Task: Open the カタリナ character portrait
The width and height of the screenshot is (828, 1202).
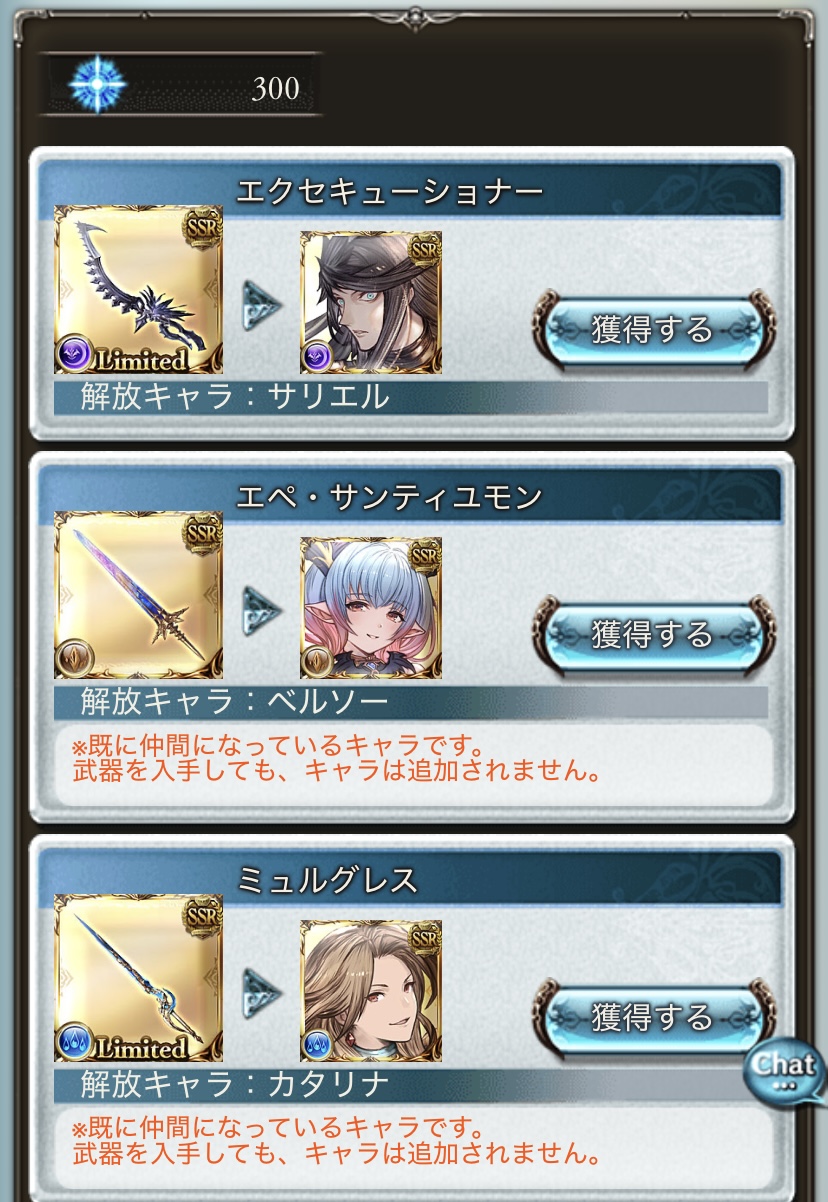Action: pyautogui.click(x=371, y=991)
